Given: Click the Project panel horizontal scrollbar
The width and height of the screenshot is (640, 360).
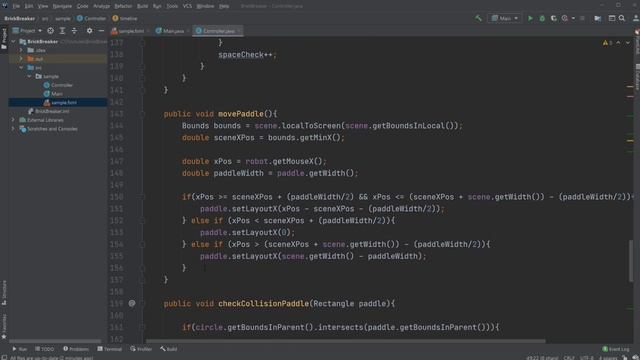Looking at the screenshot, I should pos(55,341).
